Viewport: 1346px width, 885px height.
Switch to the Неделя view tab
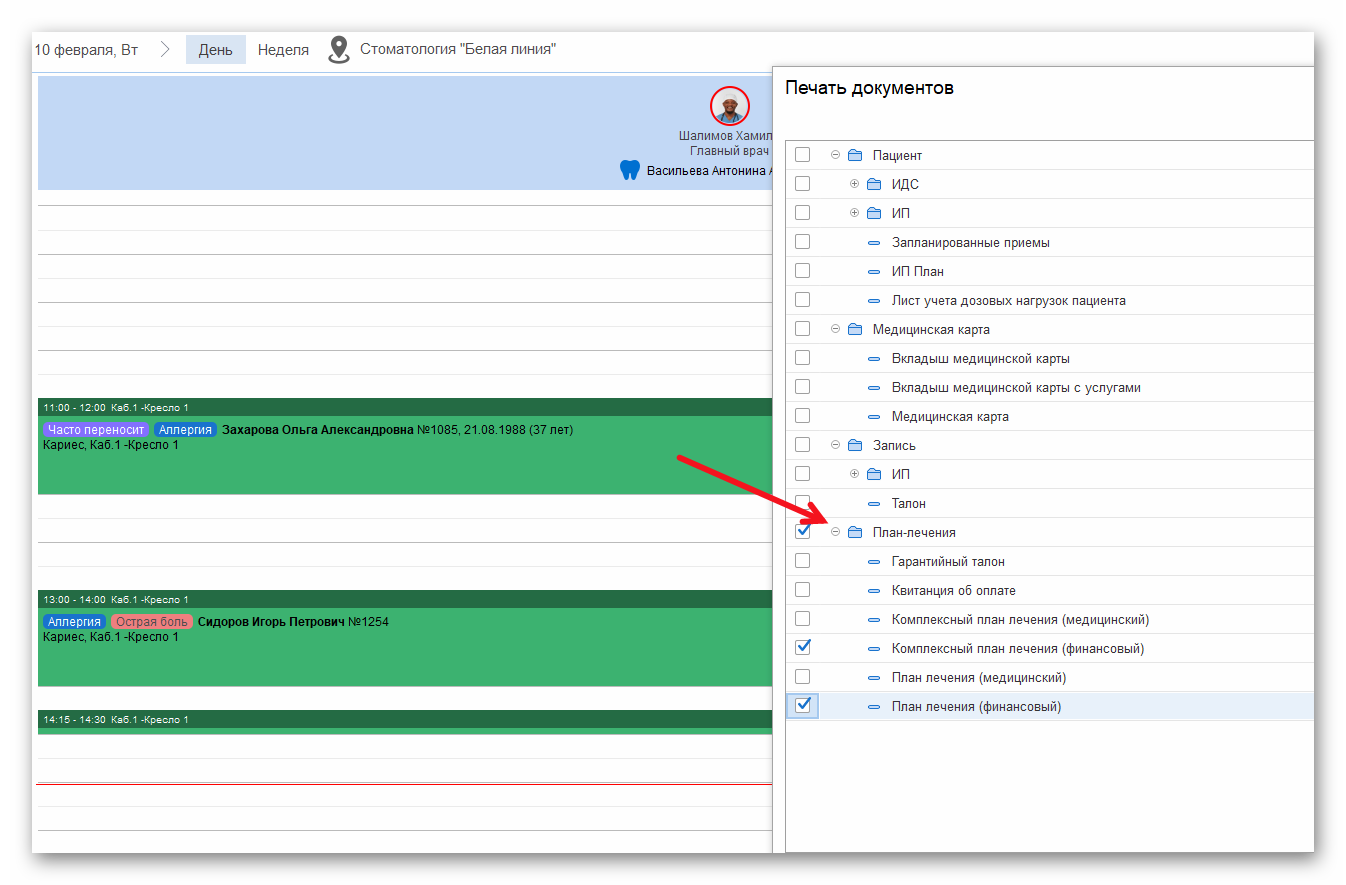point(283,49)
